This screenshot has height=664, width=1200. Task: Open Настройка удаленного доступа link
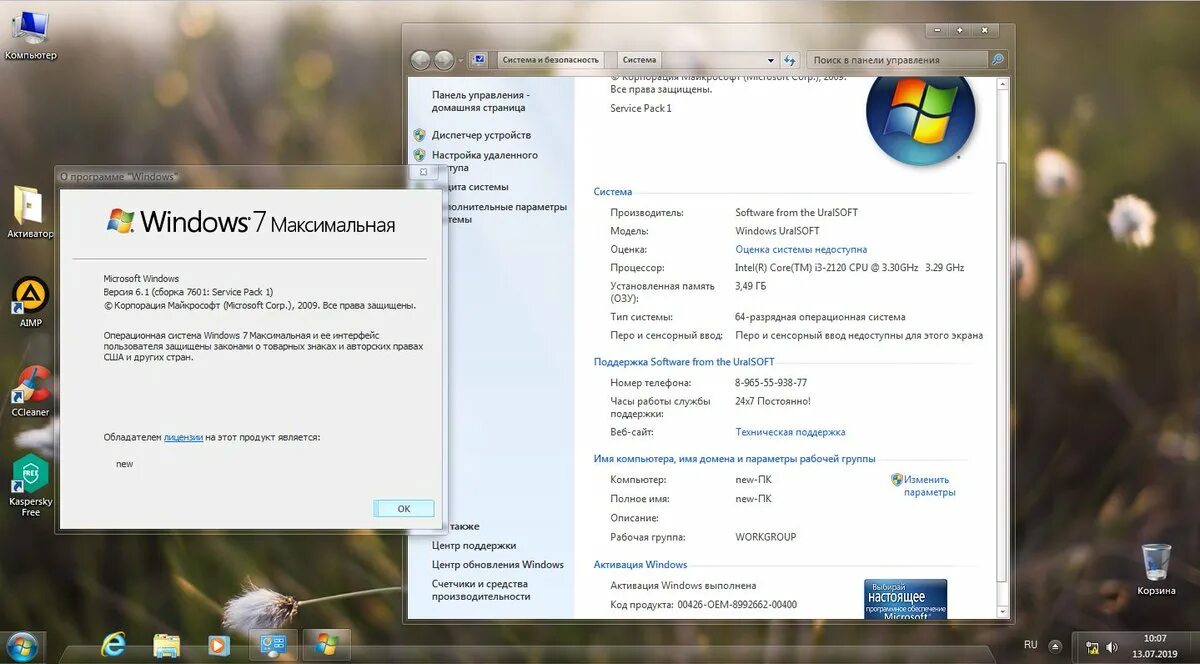point(485,161)
